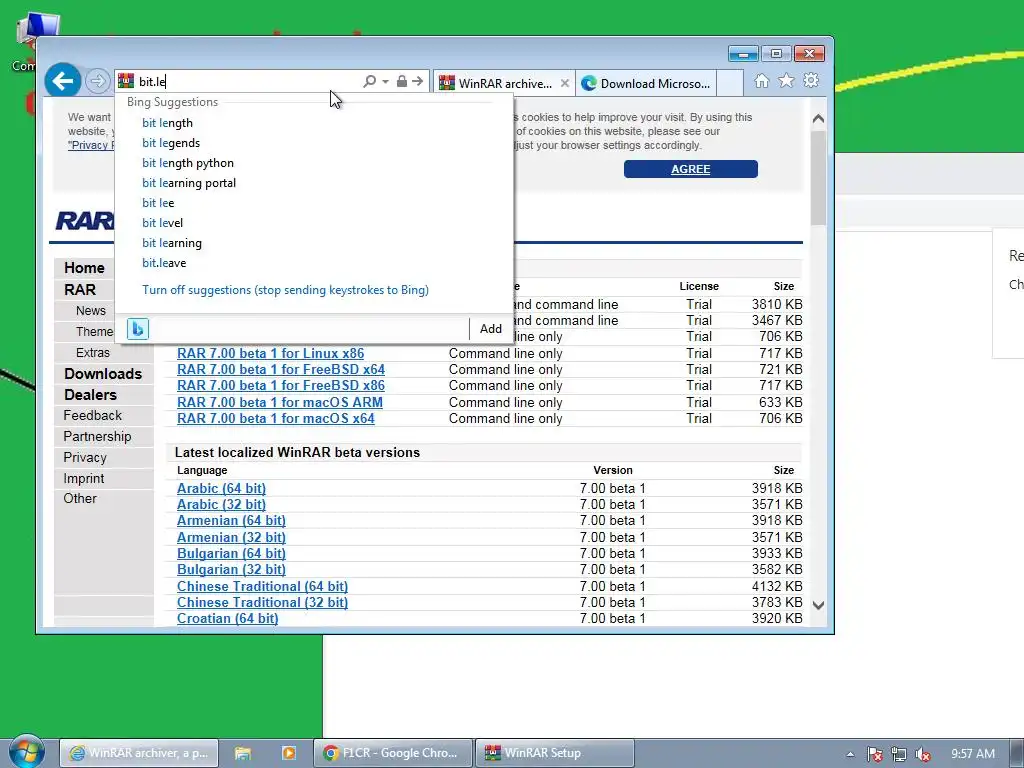Download the Croatian (64 bit) version

(x=227, y=618)
